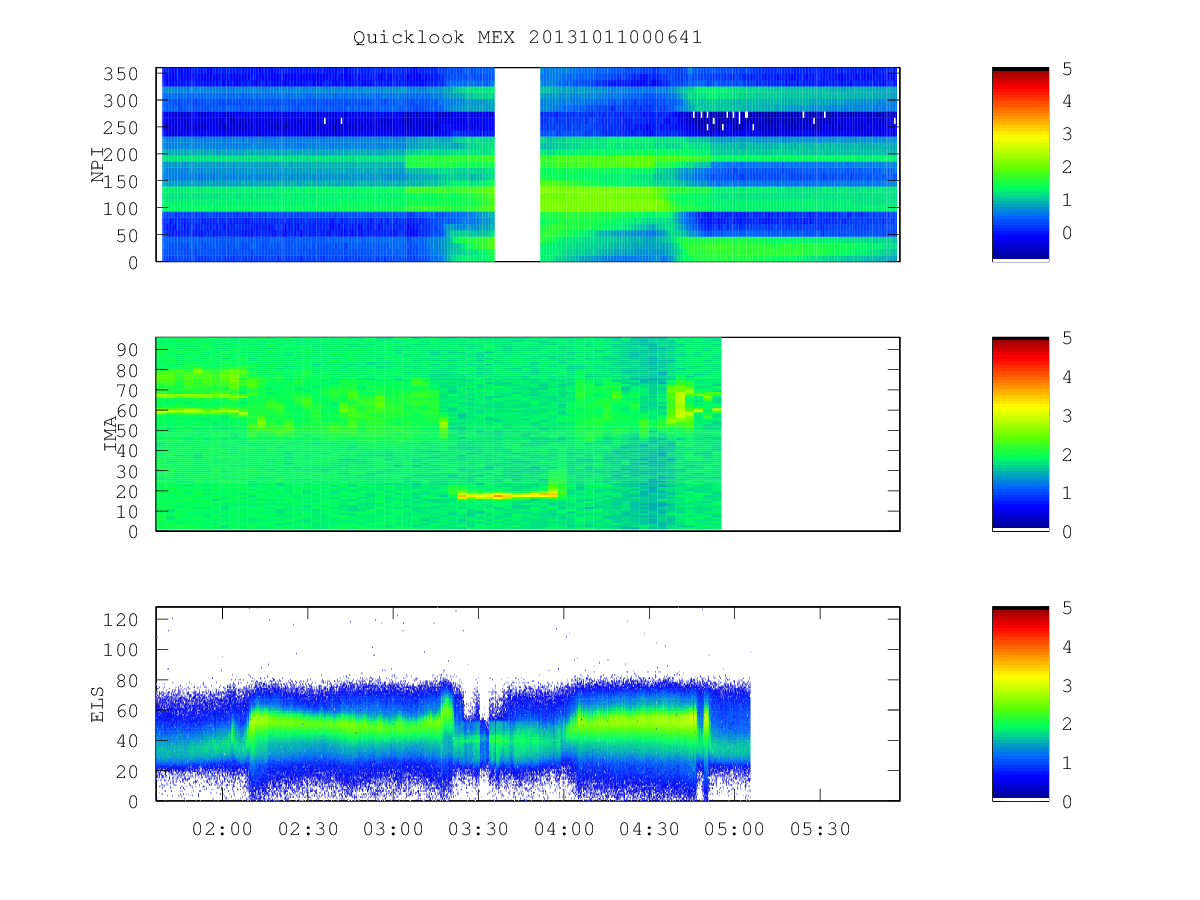Select the NPI axis label
Screen dimensions: 1200x900
[x=98, y=165]
